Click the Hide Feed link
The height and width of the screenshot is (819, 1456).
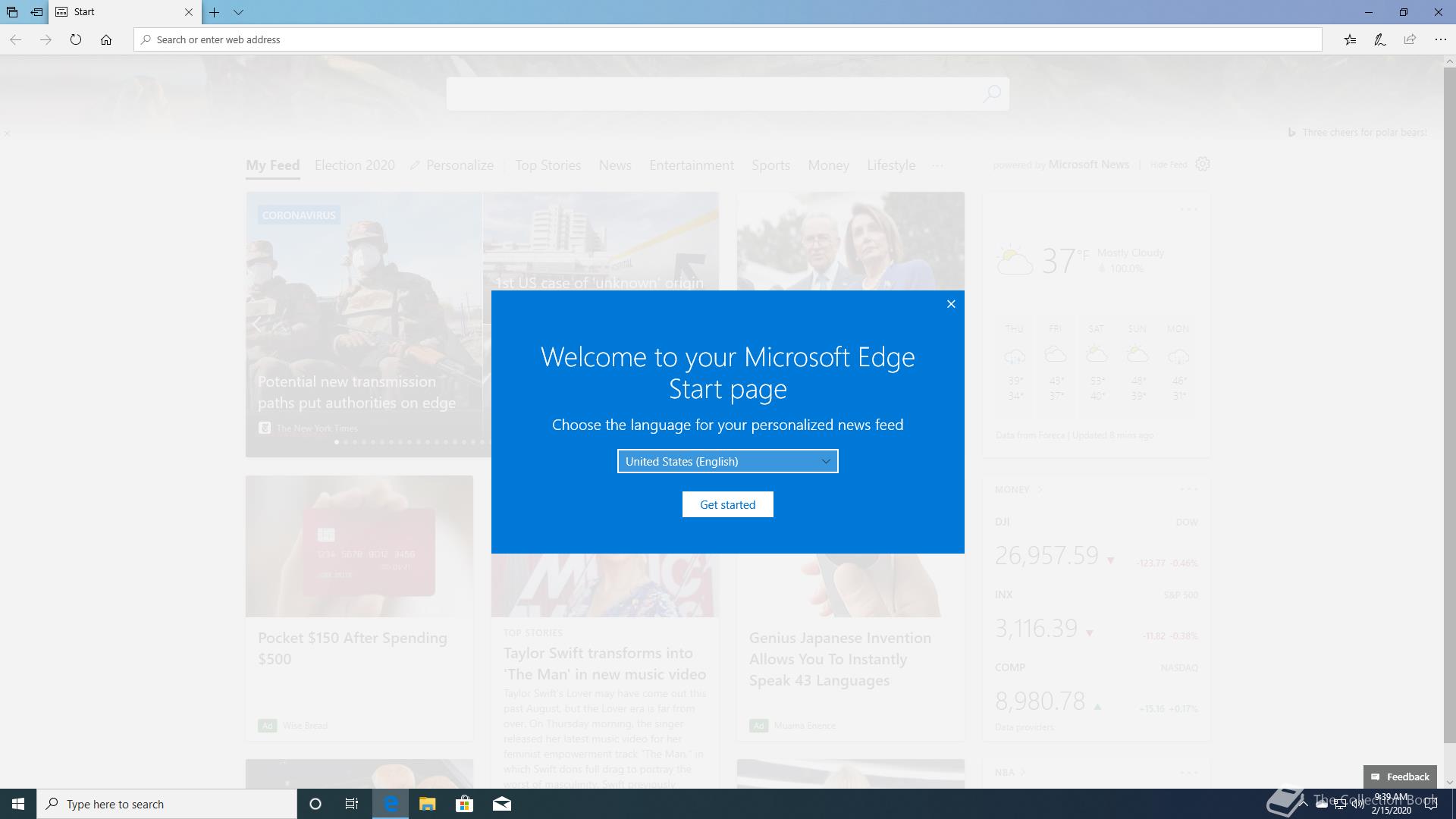(1168, 165)
